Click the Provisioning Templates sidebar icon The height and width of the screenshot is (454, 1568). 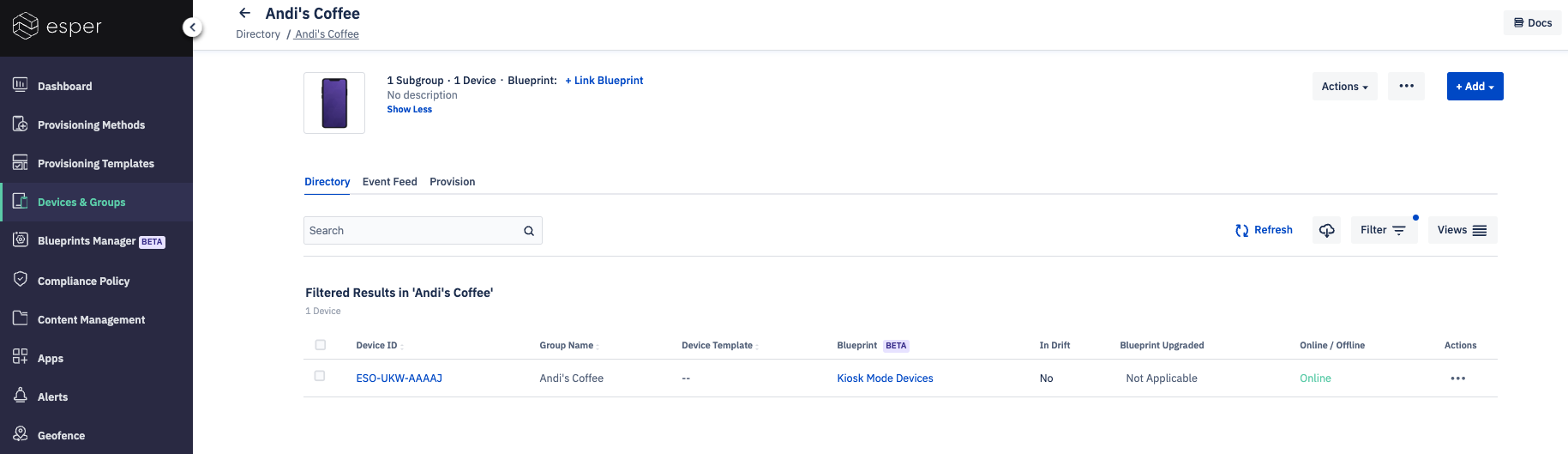click(x=20, y=162)
